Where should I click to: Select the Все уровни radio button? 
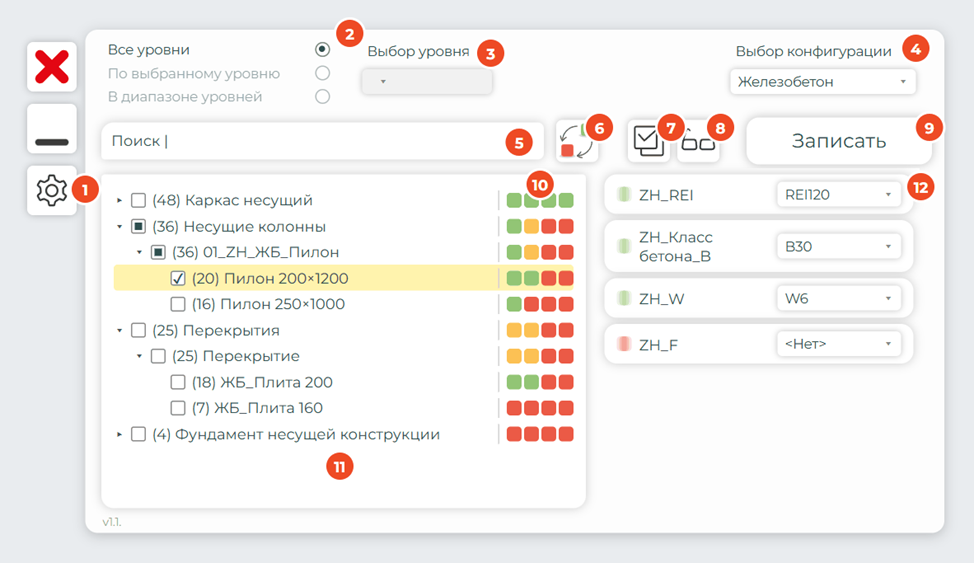click(x=322, y=49)
